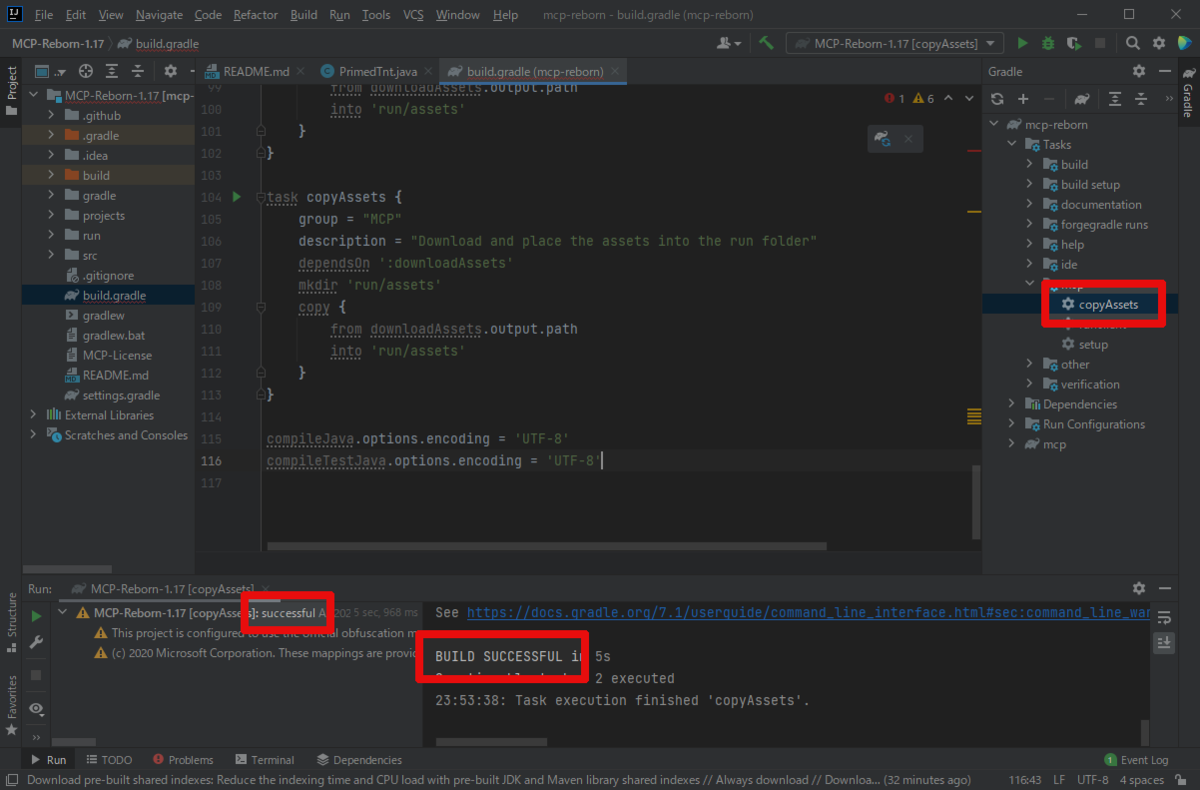Click the user account icon in toolbar
This screenshot has height=790, width=1200.
[x=729, y=43]
